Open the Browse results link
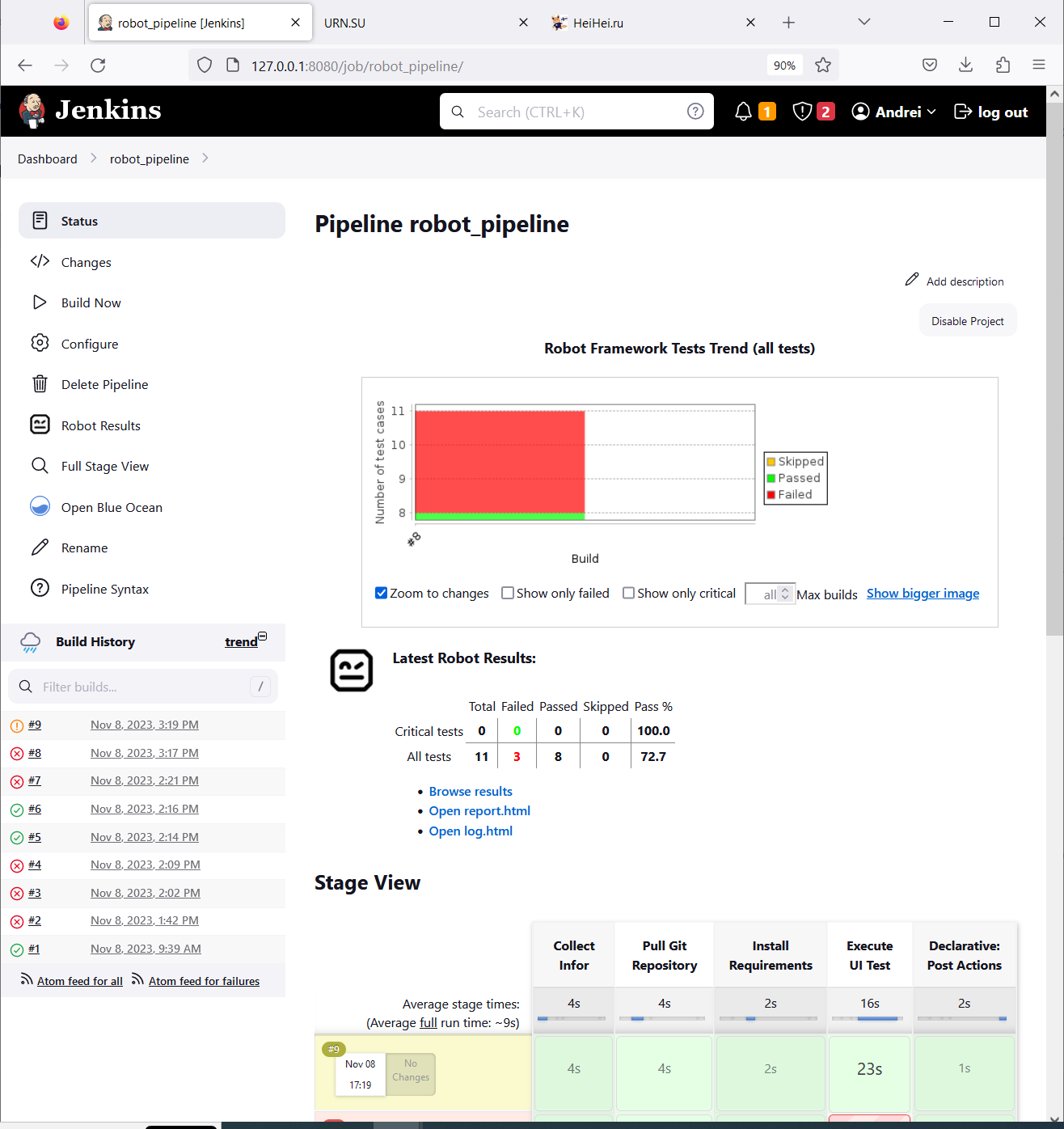 pyautogui.click(x=471, y=791)
